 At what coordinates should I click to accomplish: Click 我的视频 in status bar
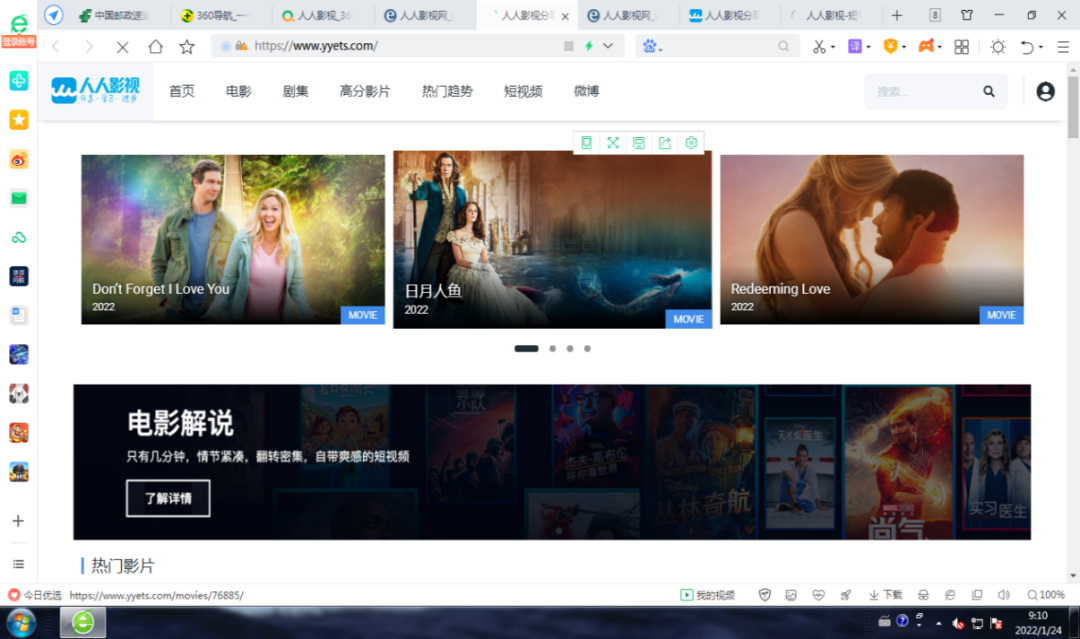coord(707,595)
